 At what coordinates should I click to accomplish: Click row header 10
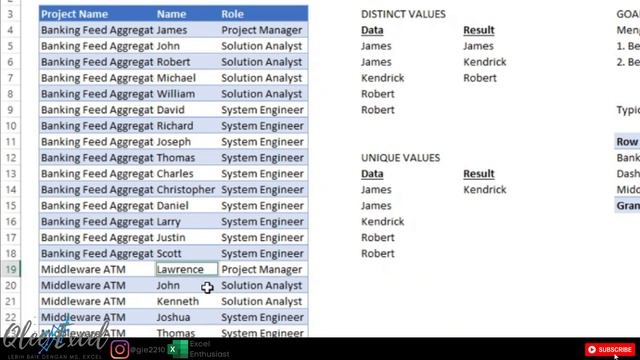pyautogui.click(x=11, y=126)
